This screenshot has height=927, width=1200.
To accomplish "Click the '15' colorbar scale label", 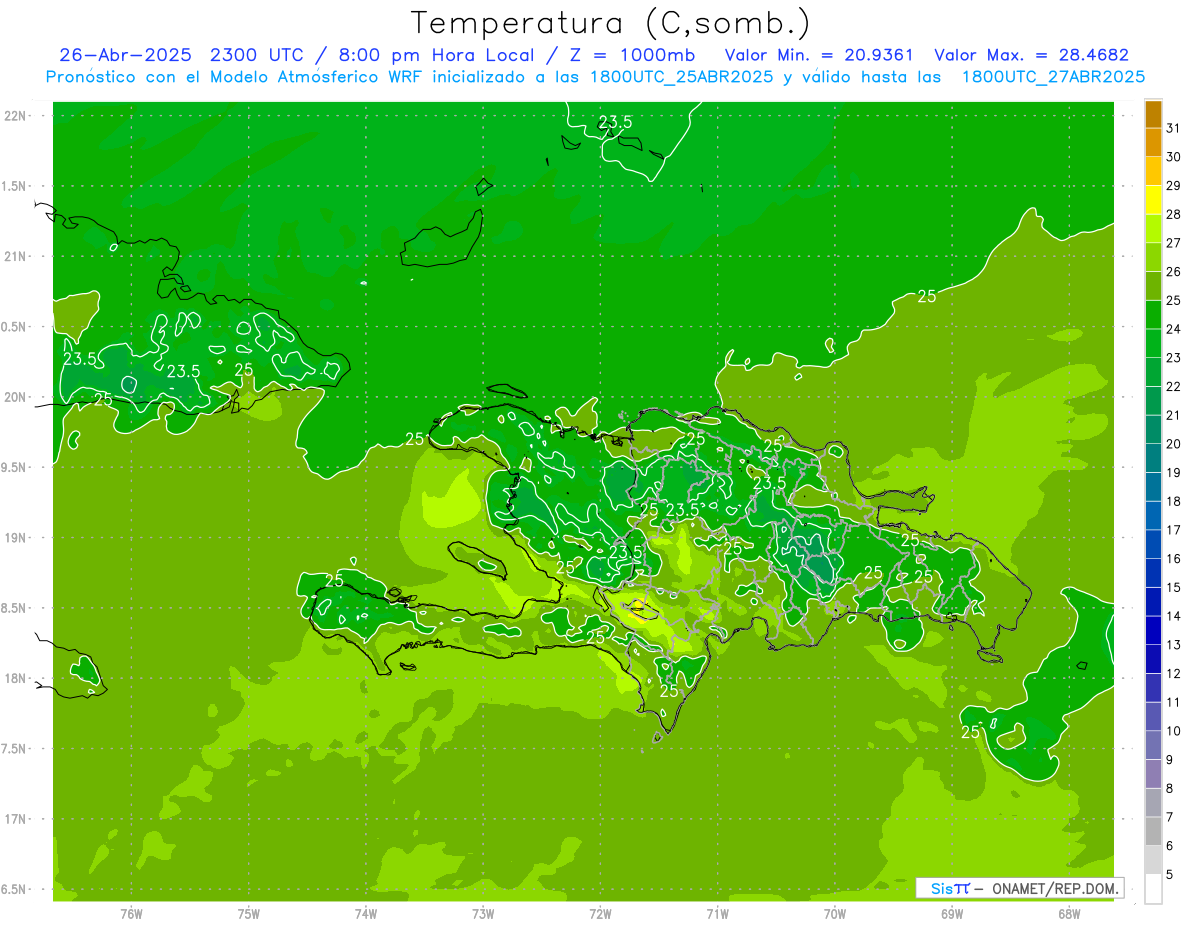I will [x=1174, y=587].
